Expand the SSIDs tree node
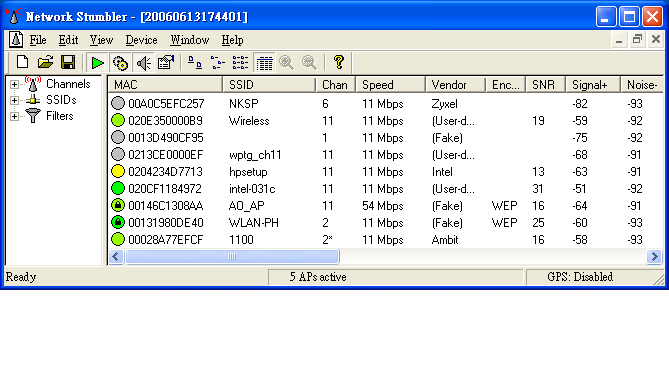669x384 pixels. 14,100
